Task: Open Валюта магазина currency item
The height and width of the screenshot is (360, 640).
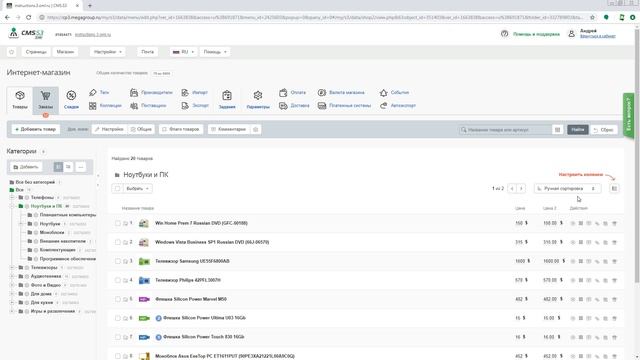Action: click(341, 93)
